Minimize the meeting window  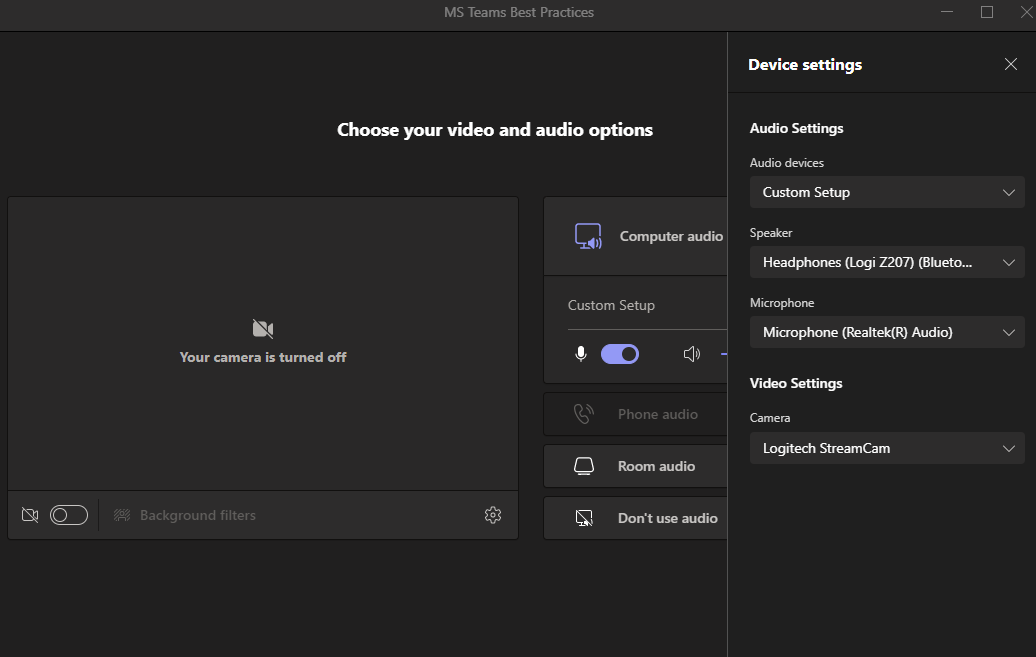tap(947, 12)
